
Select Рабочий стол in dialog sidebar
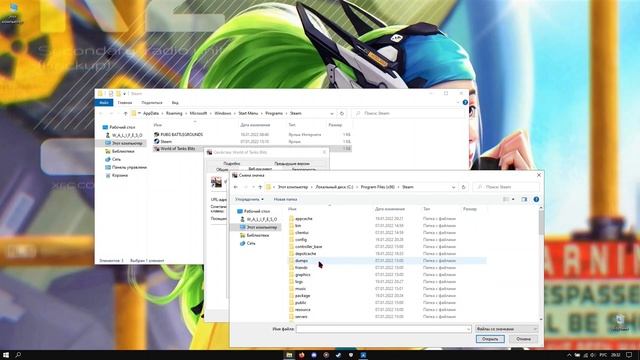click(257, 211)
